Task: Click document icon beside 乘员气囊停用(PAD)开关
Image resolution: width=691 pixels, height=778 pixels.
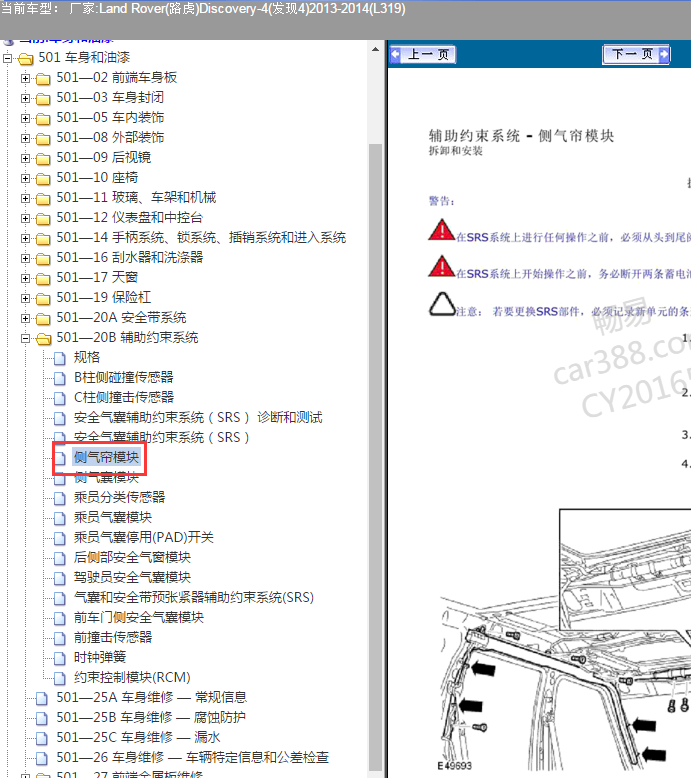Action: tap(60, 538)
